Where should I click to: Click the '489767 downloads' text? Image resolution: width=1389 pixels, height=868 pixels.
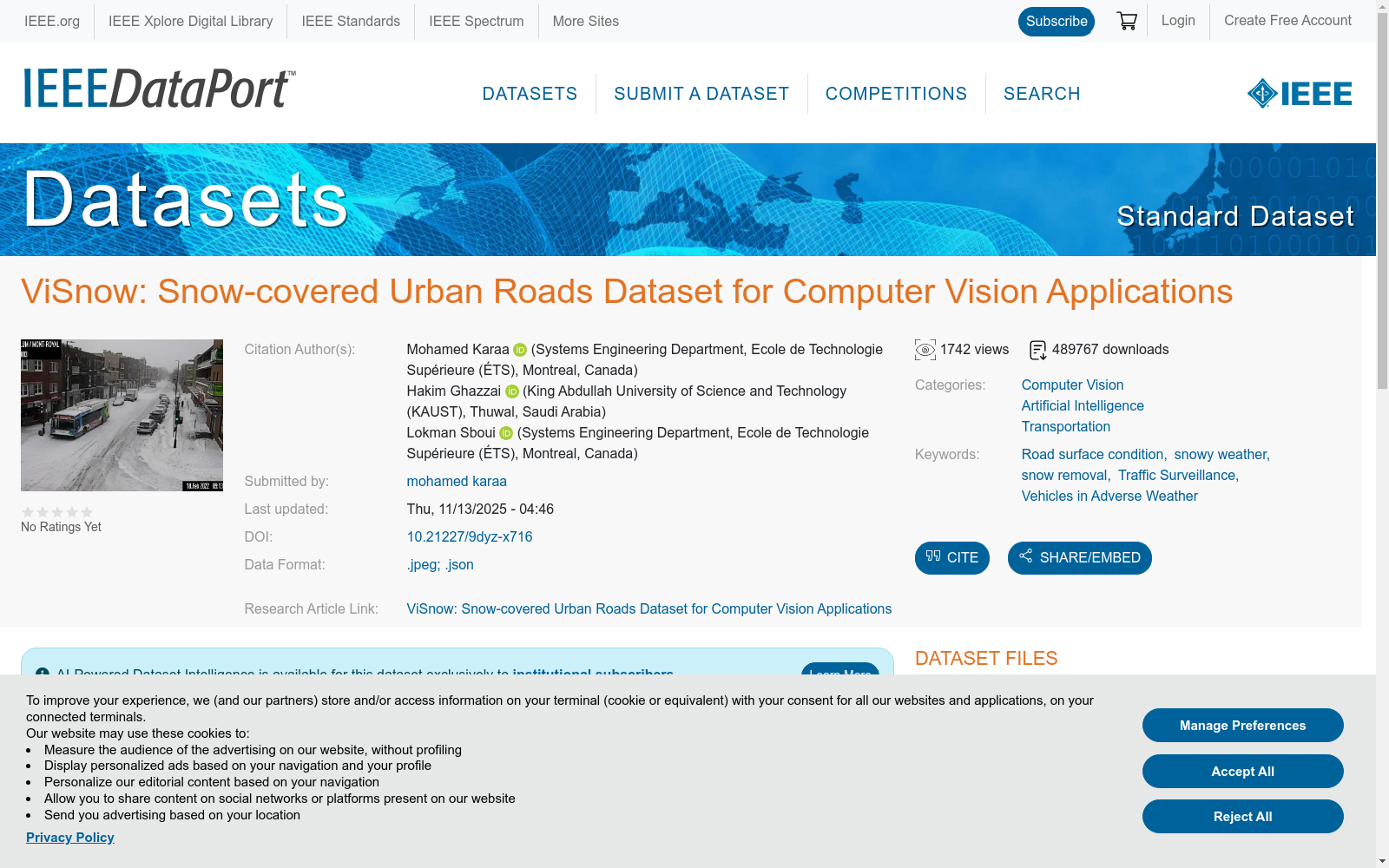click(x=1110, y=350)
